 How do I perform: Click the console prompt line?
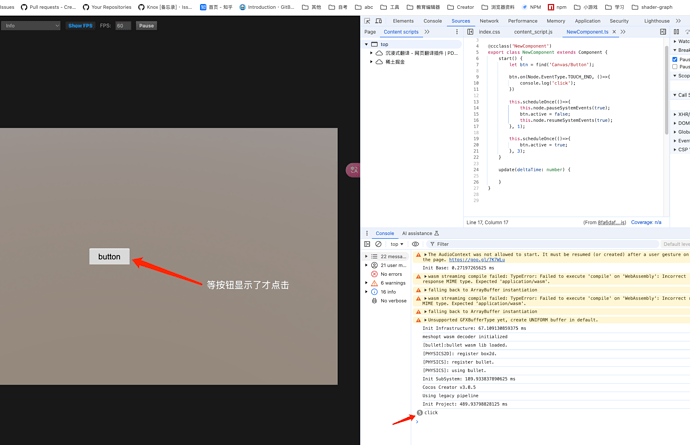tap(550, 421)
